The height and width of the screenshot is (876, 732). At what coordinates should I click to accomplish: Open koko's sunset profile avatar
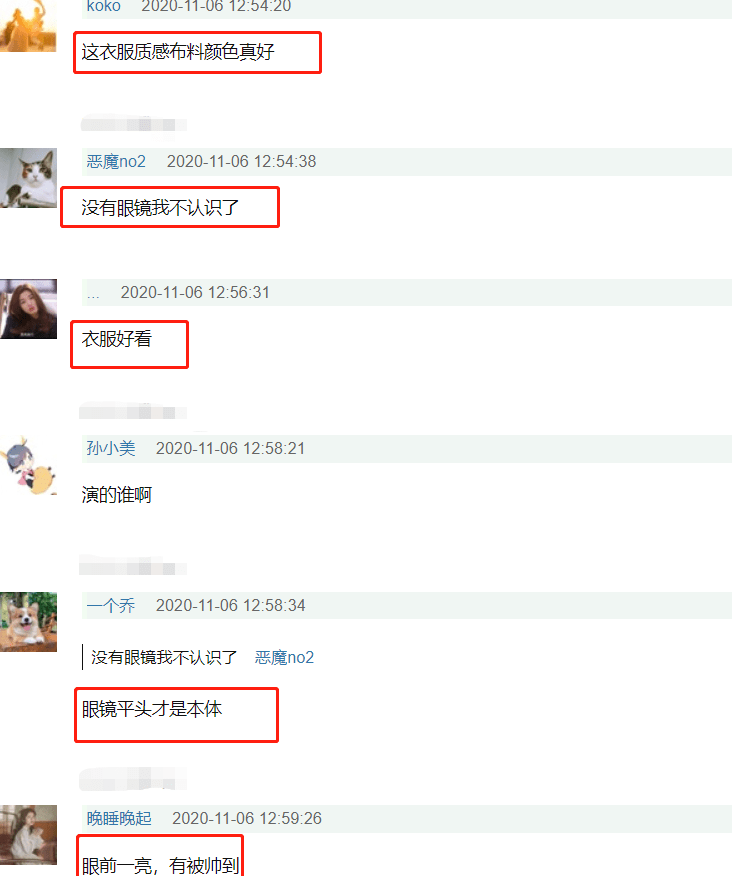click(28, 26)
